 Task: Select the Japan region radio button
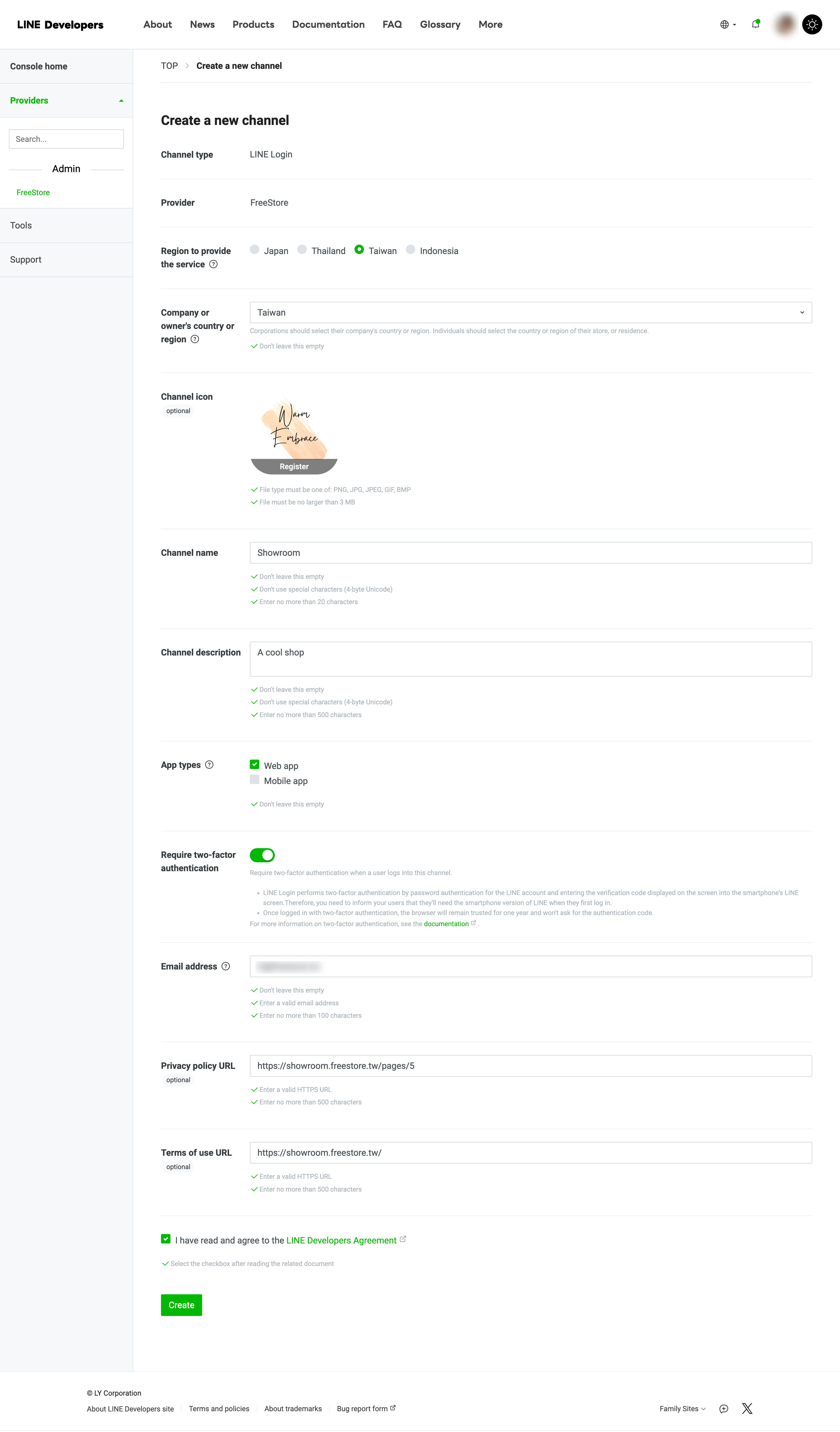[x=255, y=250]
